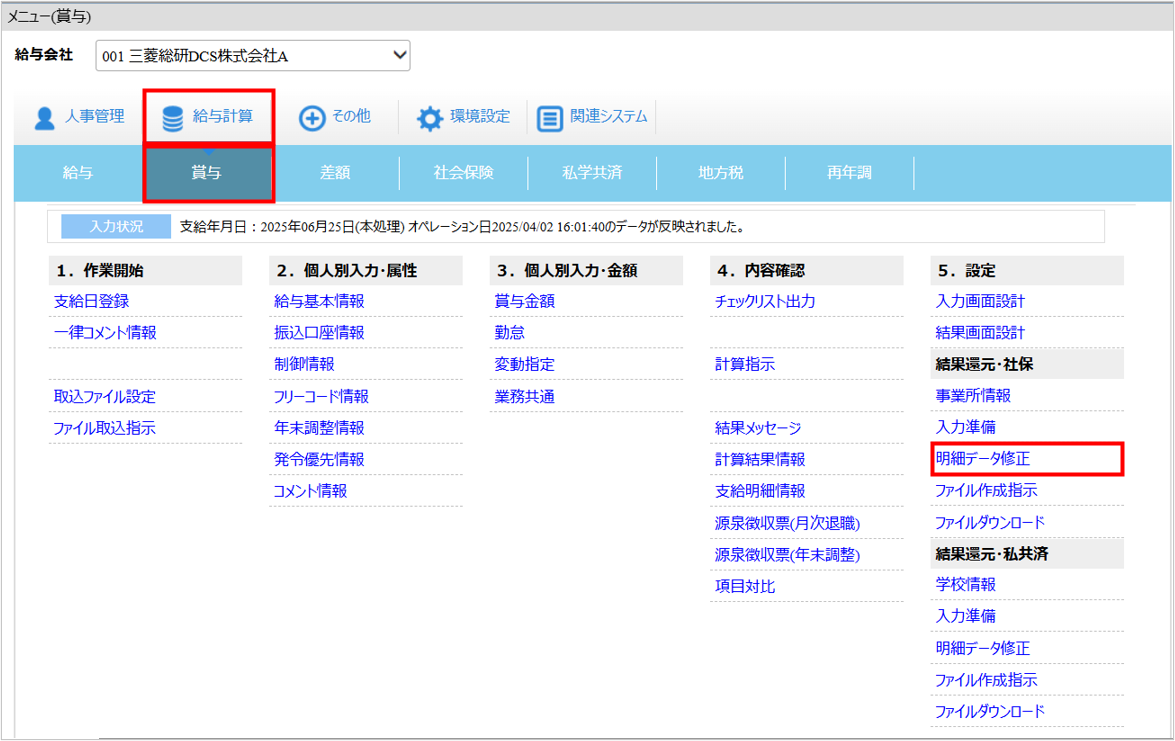Open the 関連システム menu label
Image resolution: width=1175 pixels, height=741 pixels.
click(x=608, y=116)
